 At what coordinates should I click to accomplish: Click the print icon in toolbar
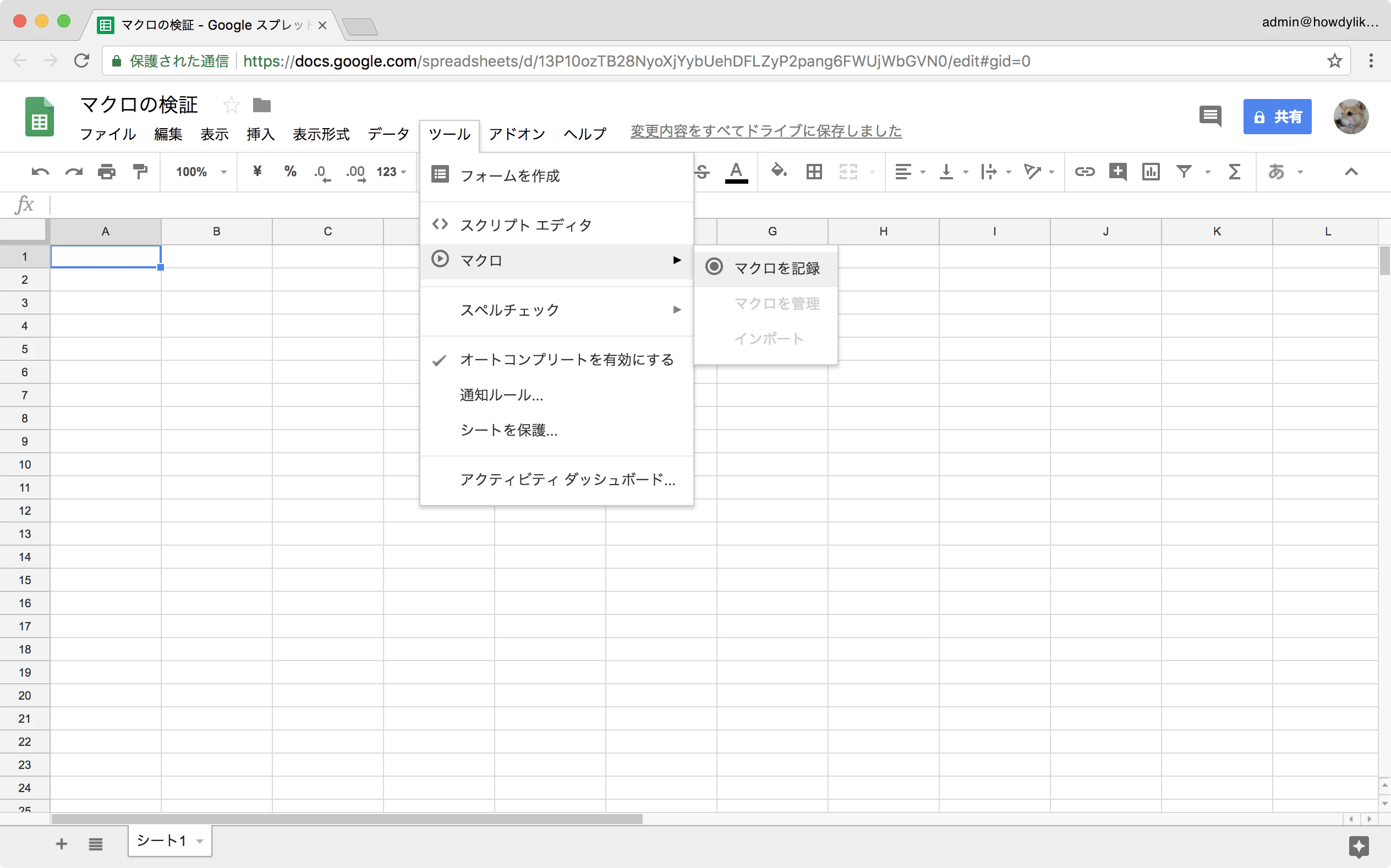tap(106, 172)
